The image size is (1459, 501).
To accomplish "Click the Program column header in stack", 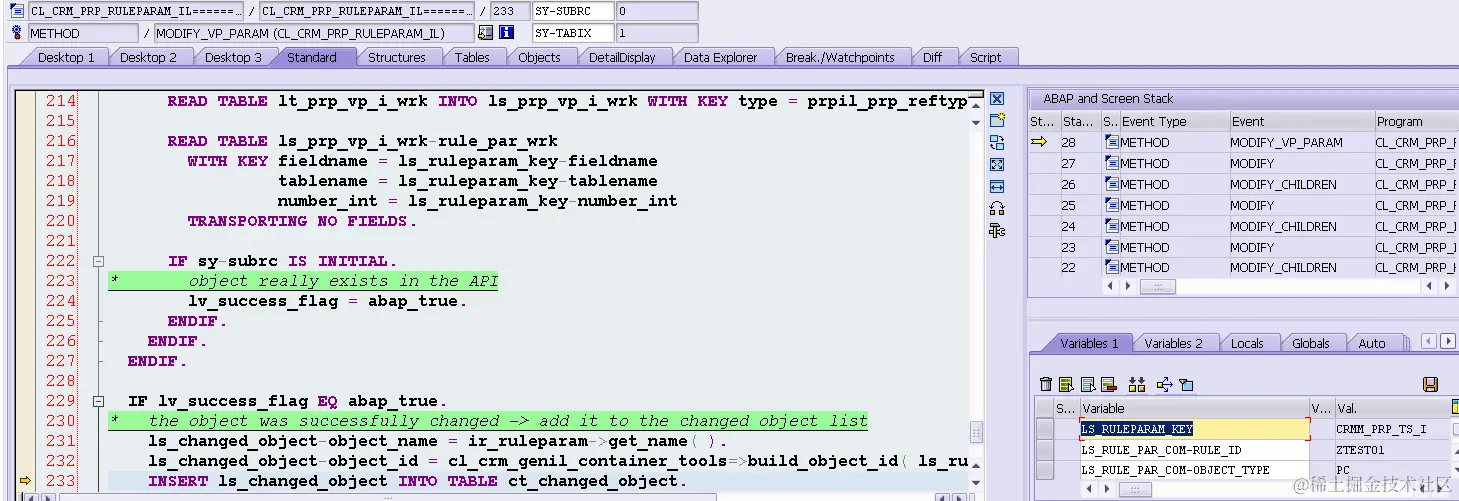I will pyautogui.click(x=1415, y=121).
